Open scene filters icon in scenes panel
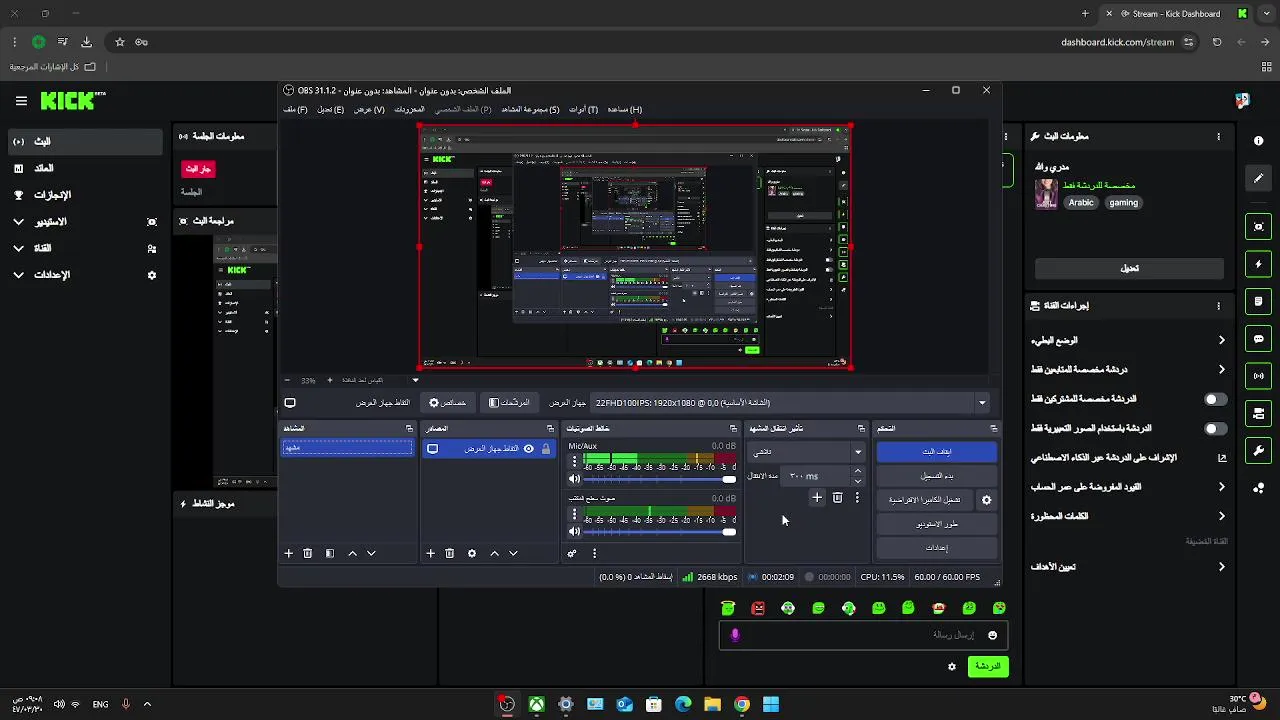 pyautogui.click(x=329, y=553)
